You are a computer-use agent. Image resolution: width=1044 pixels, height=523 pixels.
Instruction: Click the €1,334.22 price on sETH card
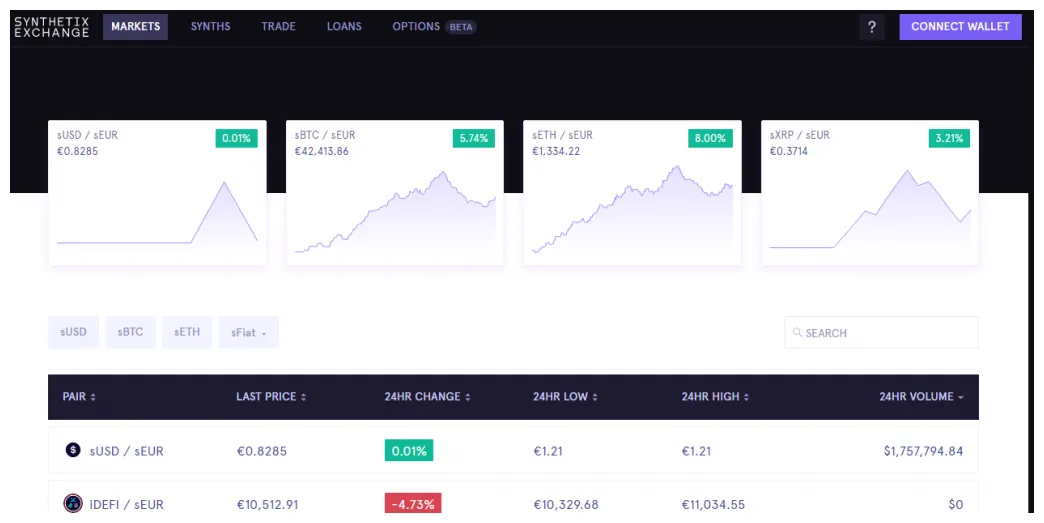(556, 151)
